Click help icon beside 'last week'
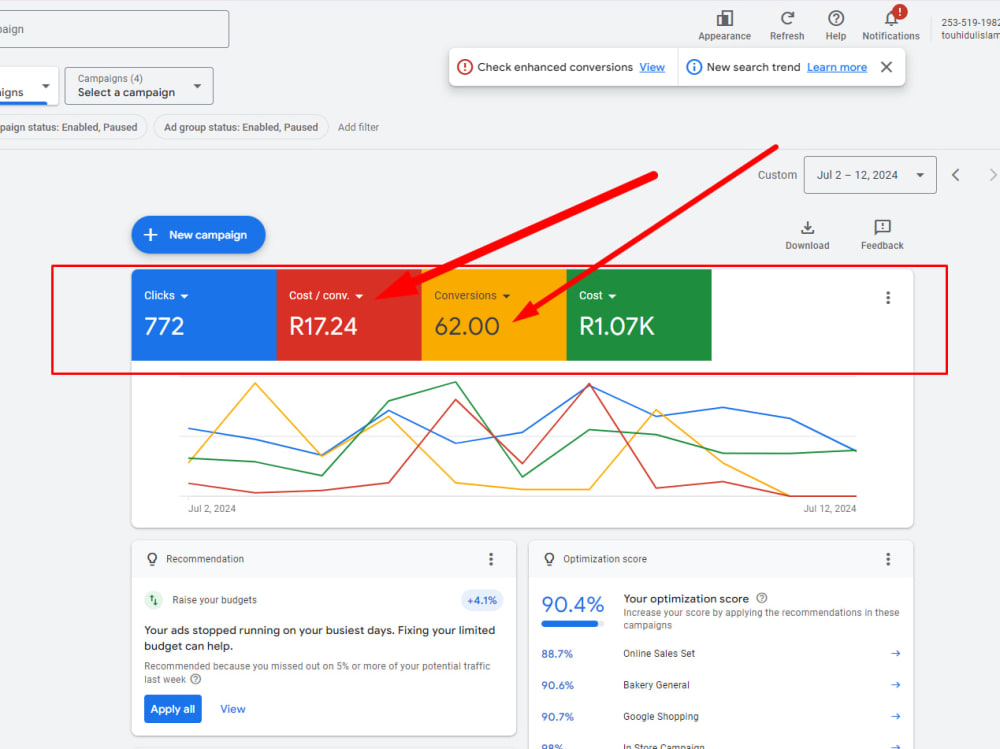Image resolution: width=1000 pixels, height=749 pixels. click(x=196, y=679)
